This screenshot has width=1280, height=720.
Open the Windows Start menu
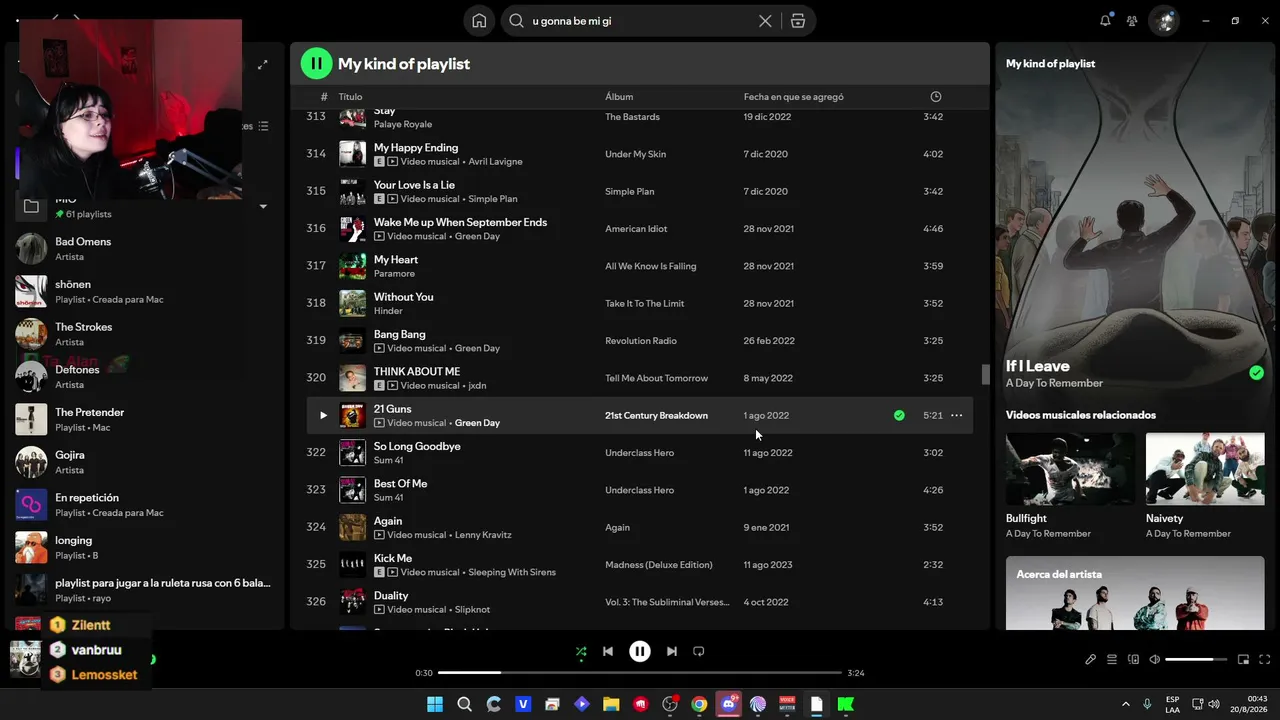435,704
